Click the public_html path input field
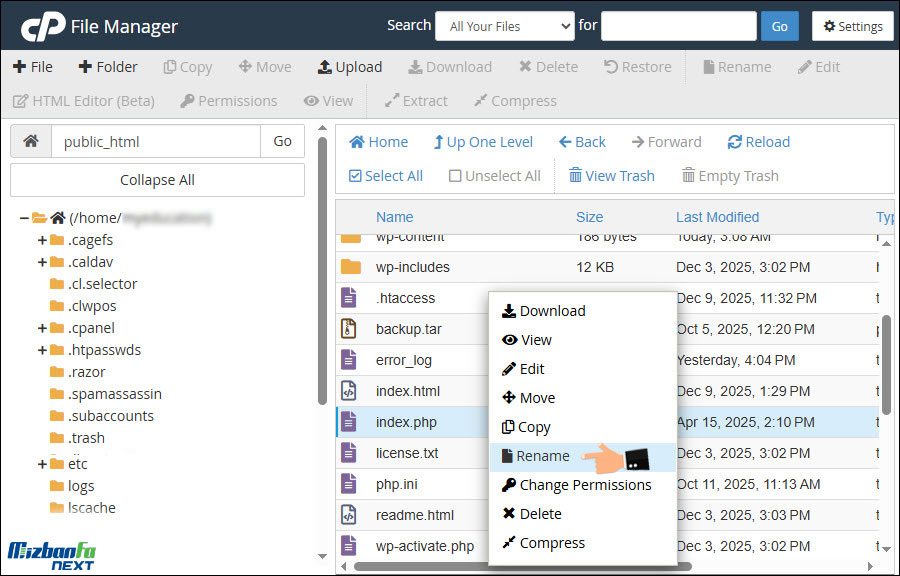900x576 pixels. click(155, 142)
